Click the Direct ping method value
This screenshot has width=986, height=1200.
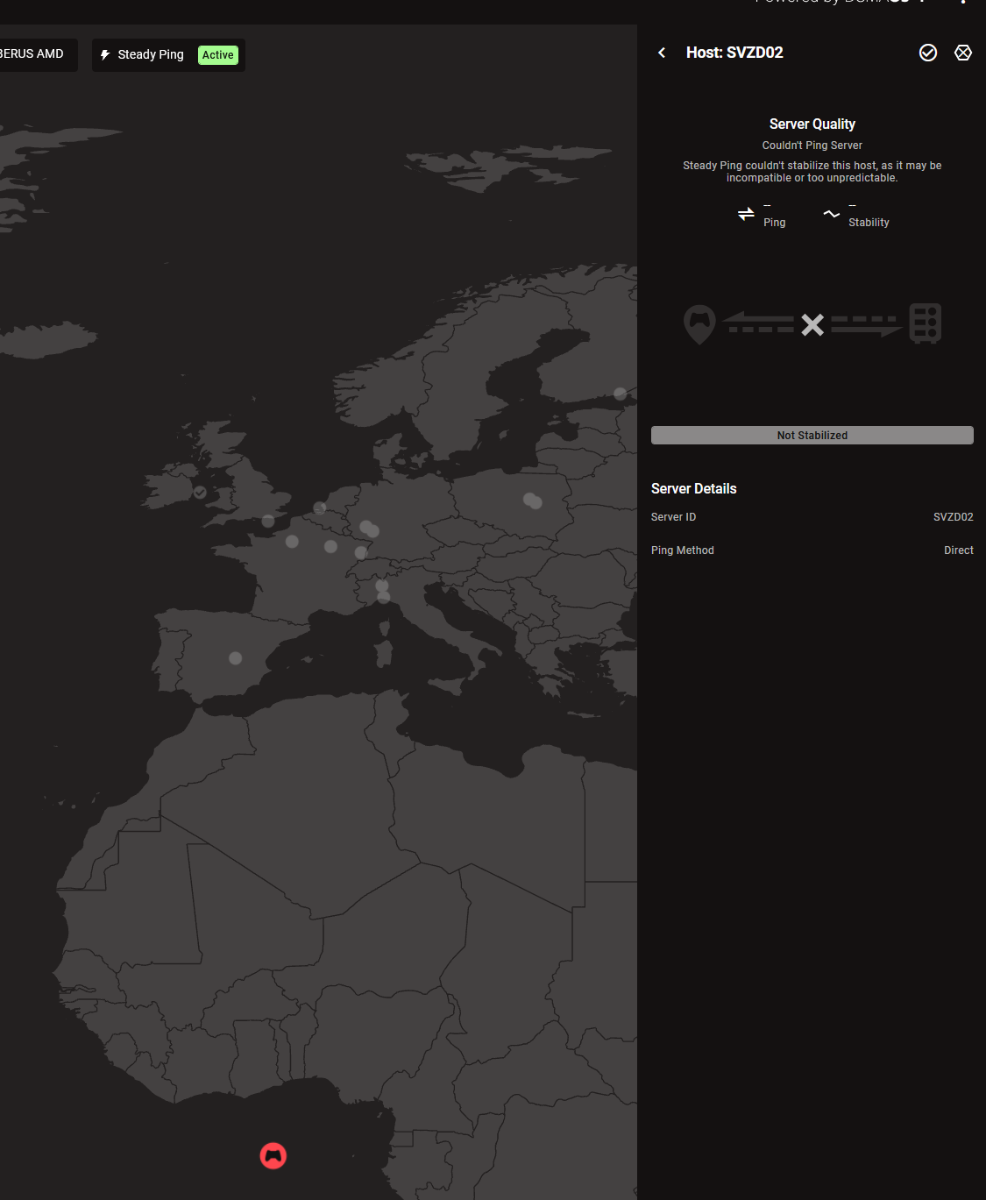pos(958,550)
